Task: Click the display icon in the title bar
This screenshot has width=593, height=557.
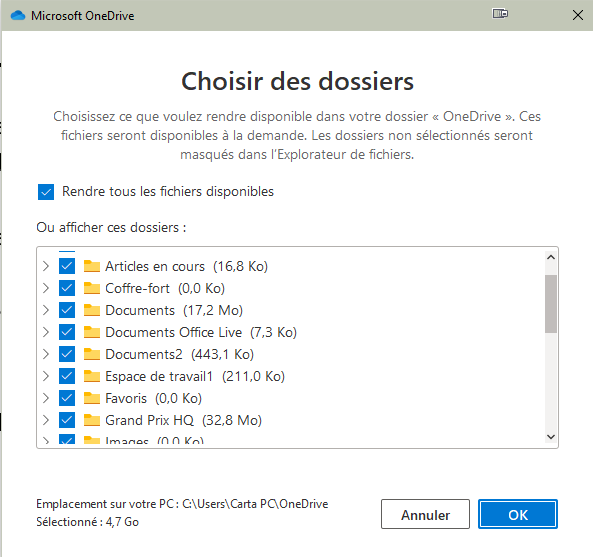Action: (500, 14)
